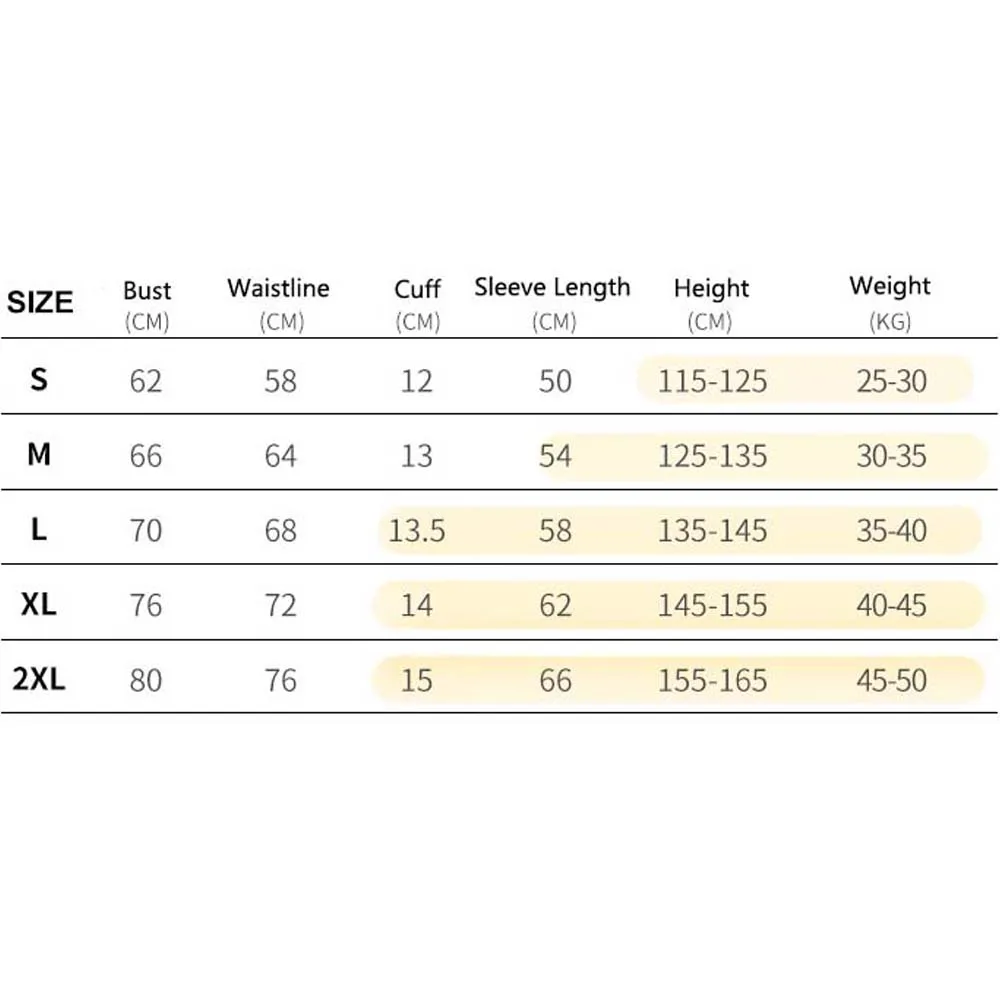Select the S size row label
The width and height of the screenshot is (1000, 1000).
[39, 379]
